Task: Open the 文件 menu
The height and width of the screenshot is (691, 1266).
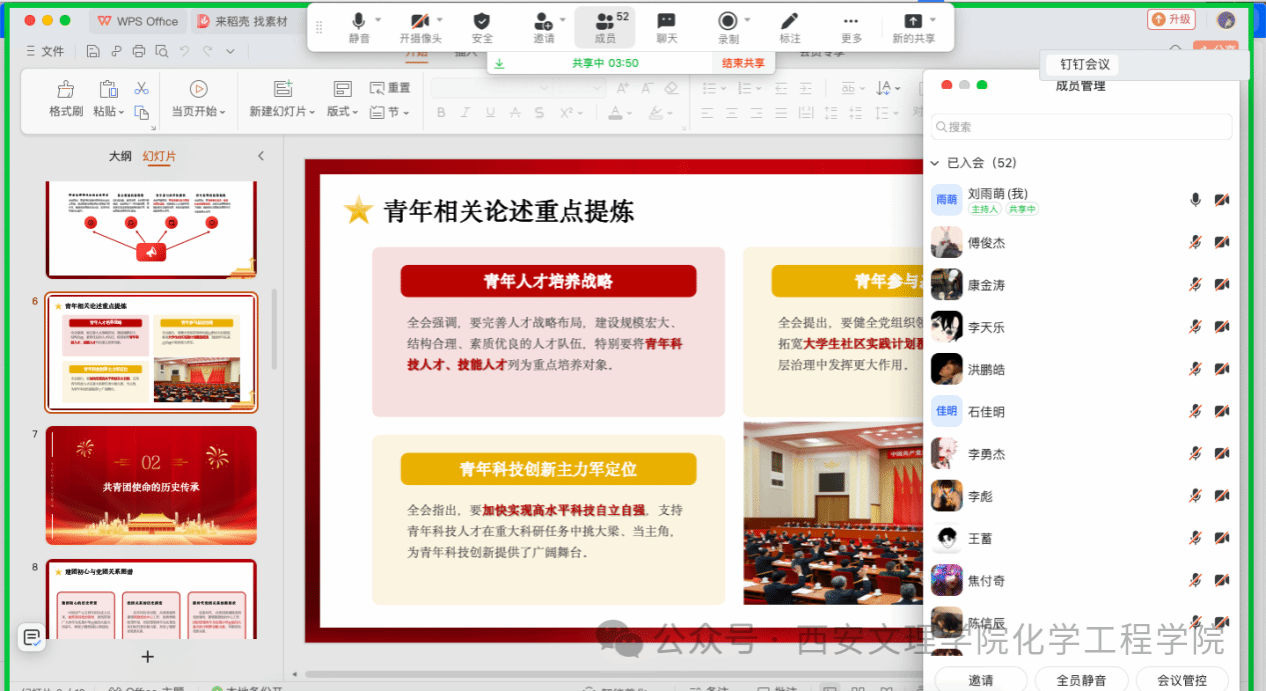Action: tap(44, 51)
